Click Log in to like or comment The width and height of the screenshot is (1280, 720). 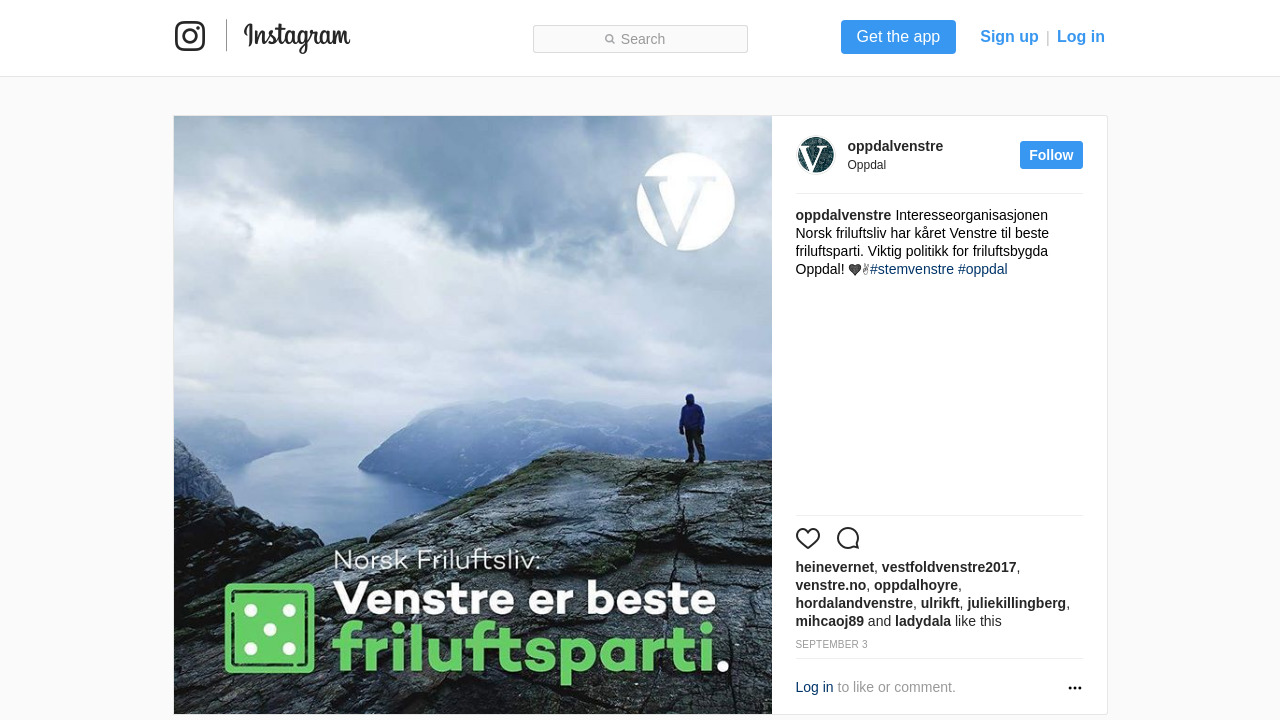(814, 687)
